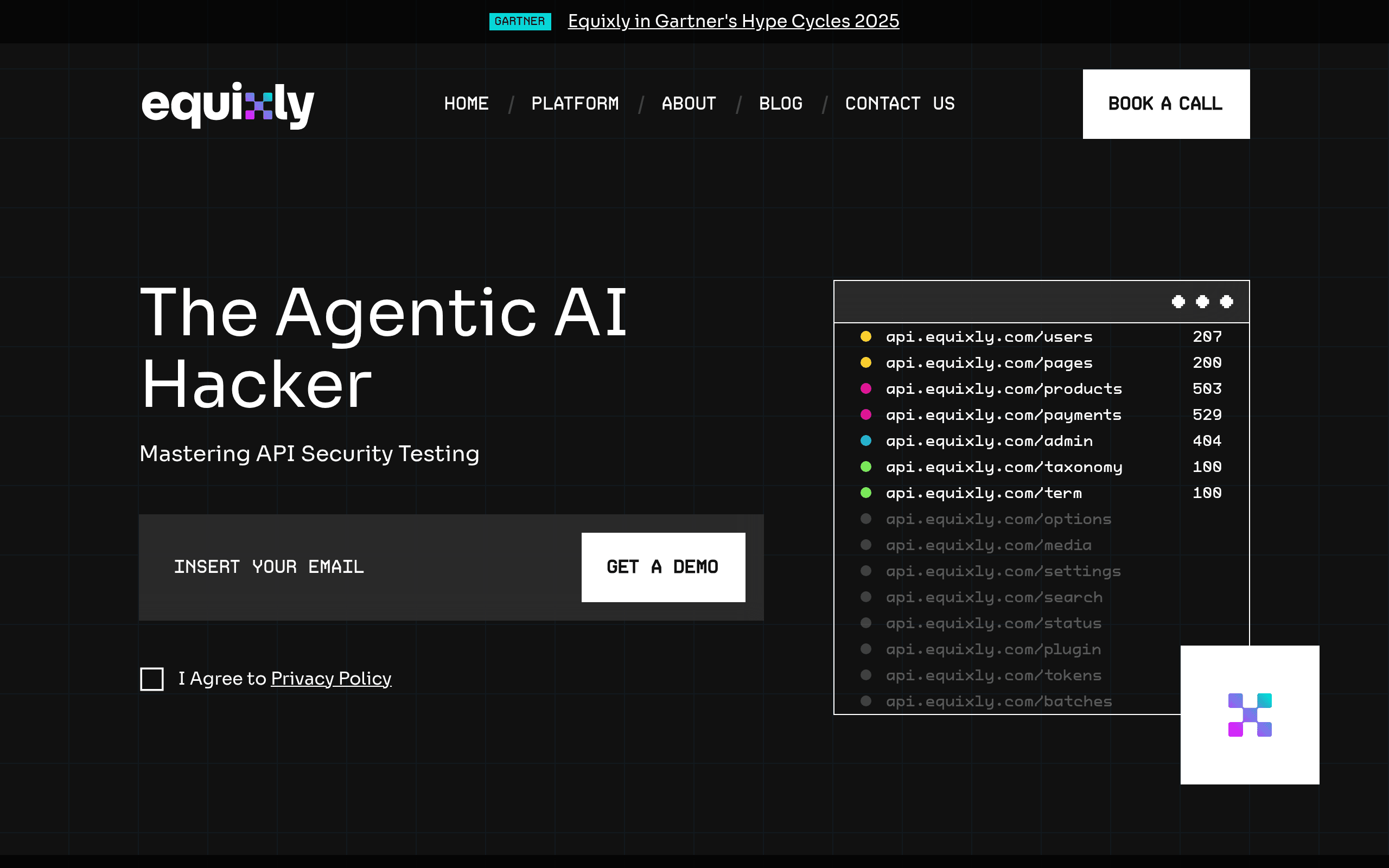Click api.equixly.com/products in the list
Screen dimensions: 1389x868
click(x=1004, y=389)
